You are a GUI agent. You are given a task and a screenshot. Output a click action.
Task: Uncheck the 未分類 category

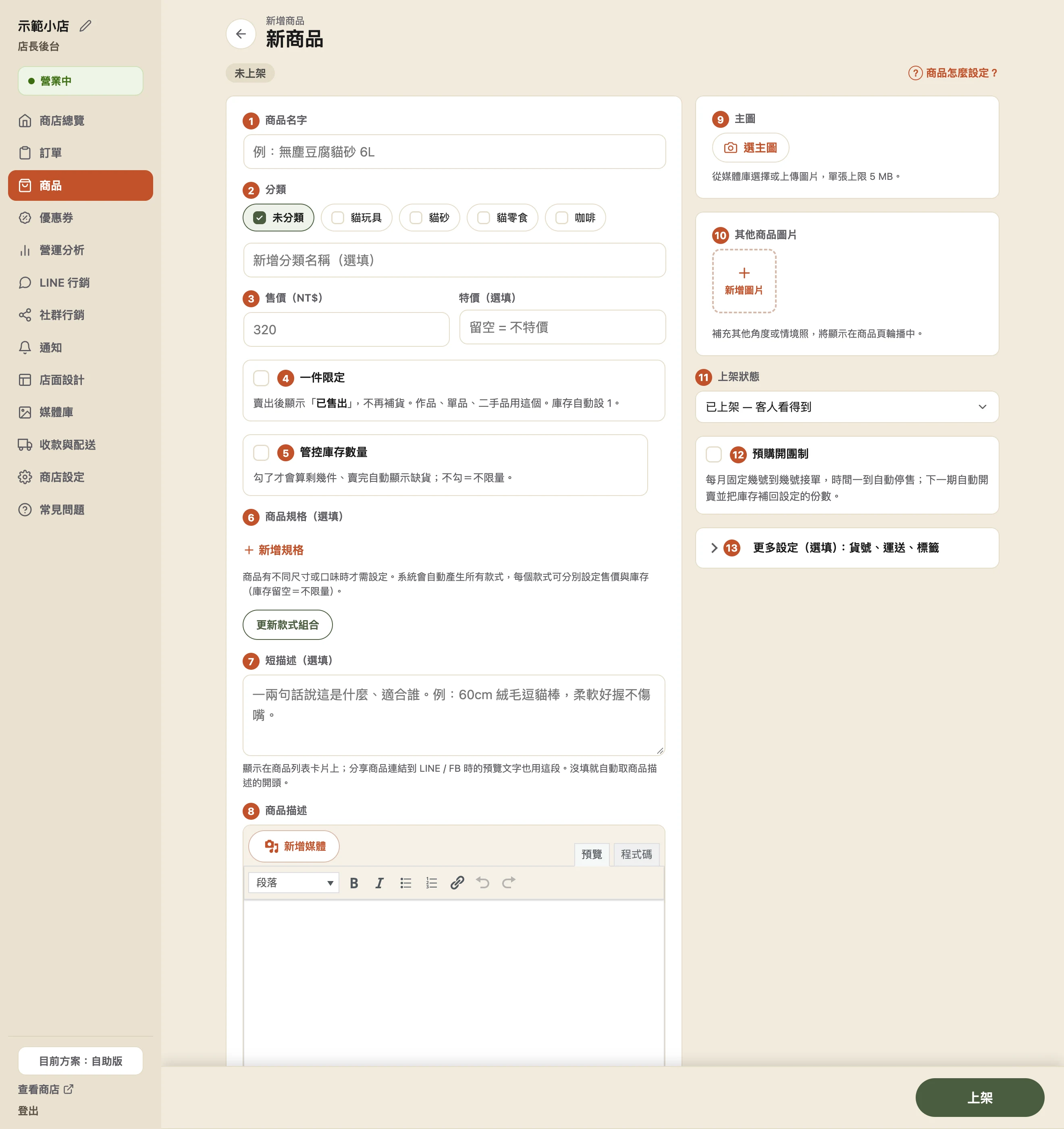pos(278,218)
